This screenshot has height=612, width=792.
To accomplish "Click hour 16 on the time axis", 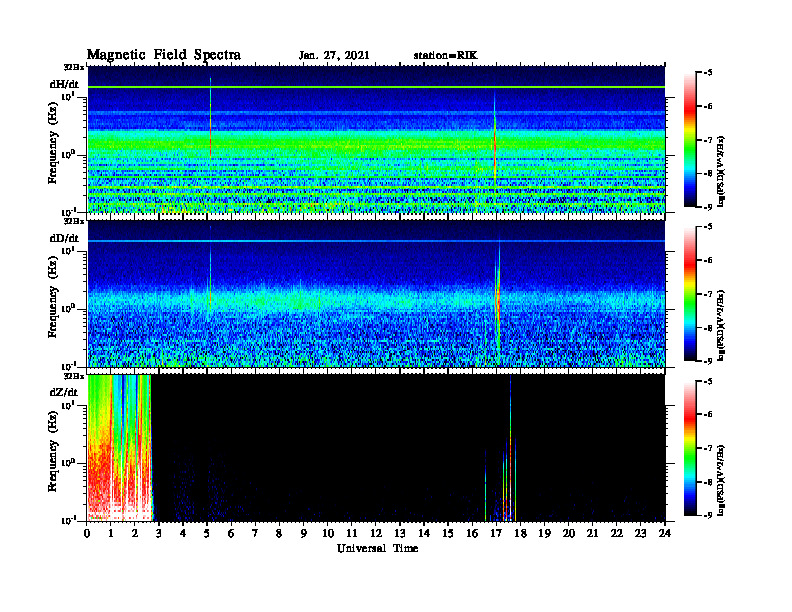I will coord(472,534).
